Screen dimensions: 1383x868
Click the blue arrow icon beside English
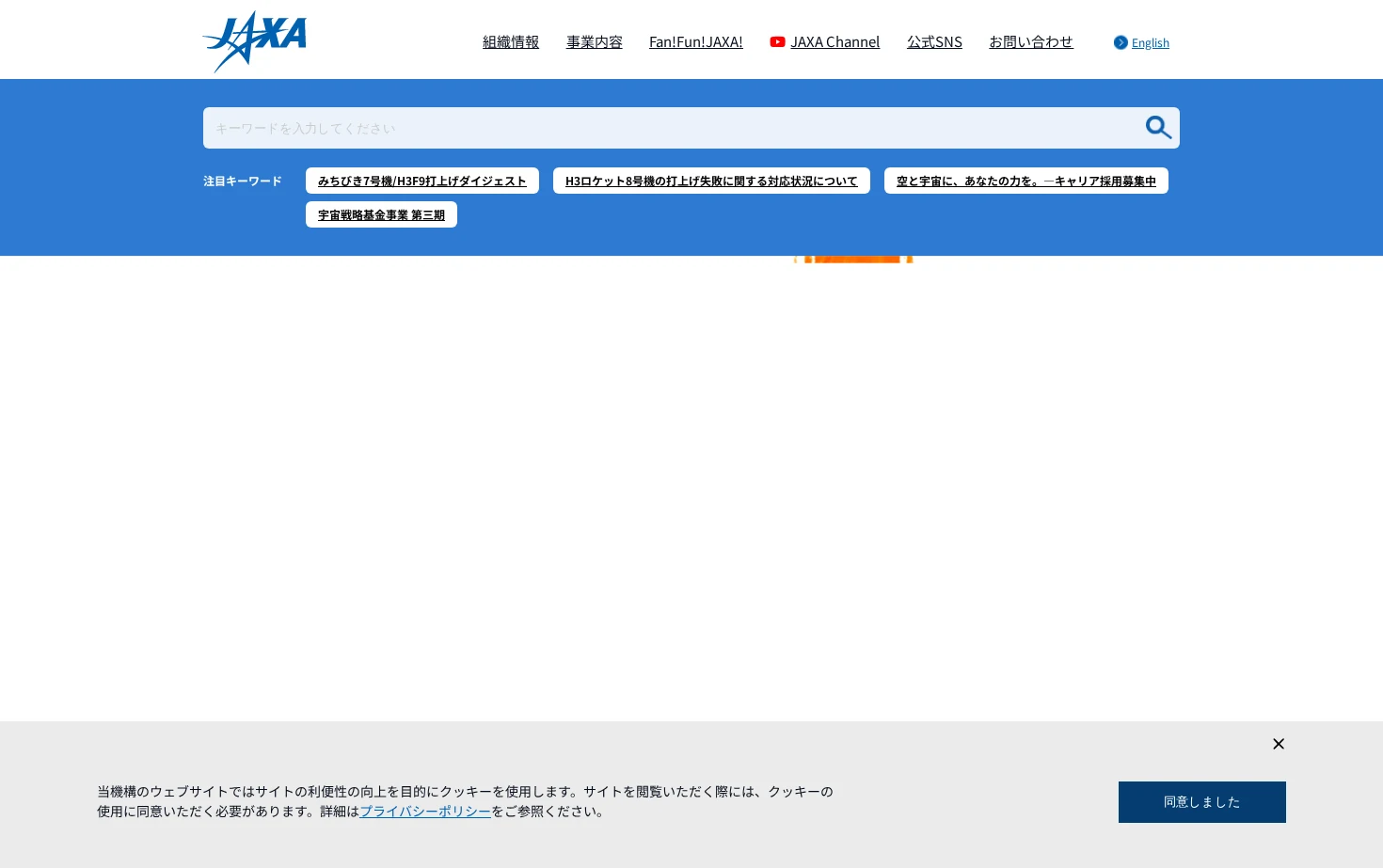click(x=1121, y=42)
